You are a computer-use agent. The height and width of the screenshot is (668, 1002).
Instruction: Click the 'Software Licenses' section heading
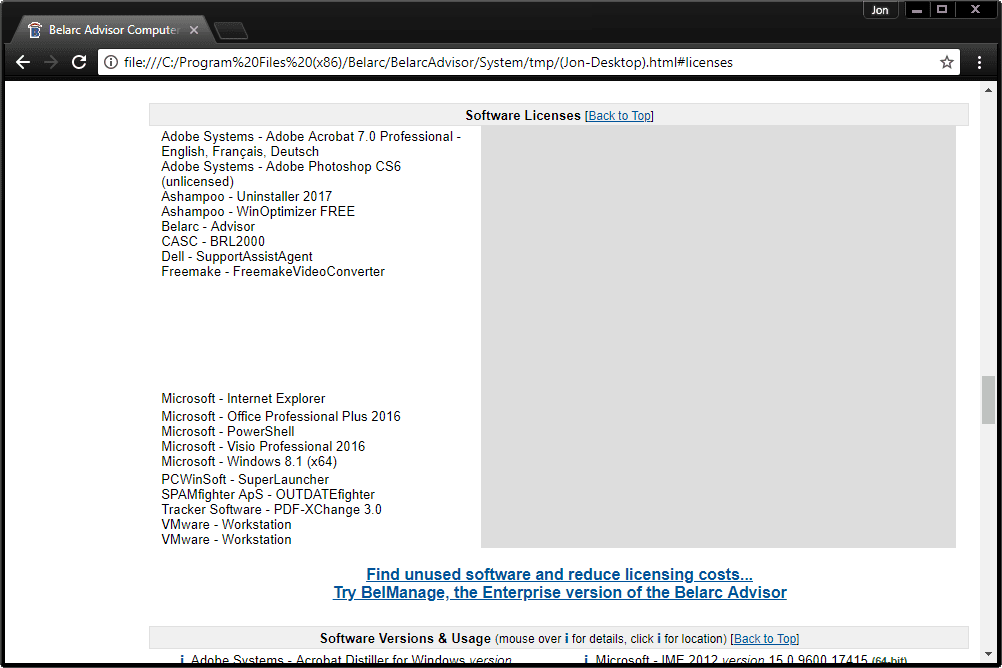[523, 116]
